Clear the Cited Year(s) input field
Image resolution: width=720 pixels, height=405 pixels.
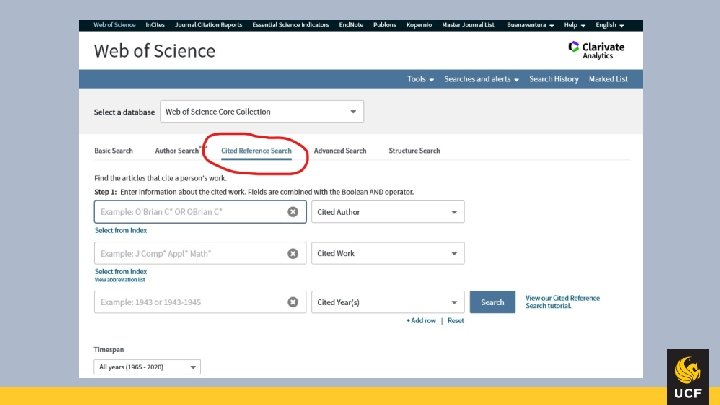292,302
